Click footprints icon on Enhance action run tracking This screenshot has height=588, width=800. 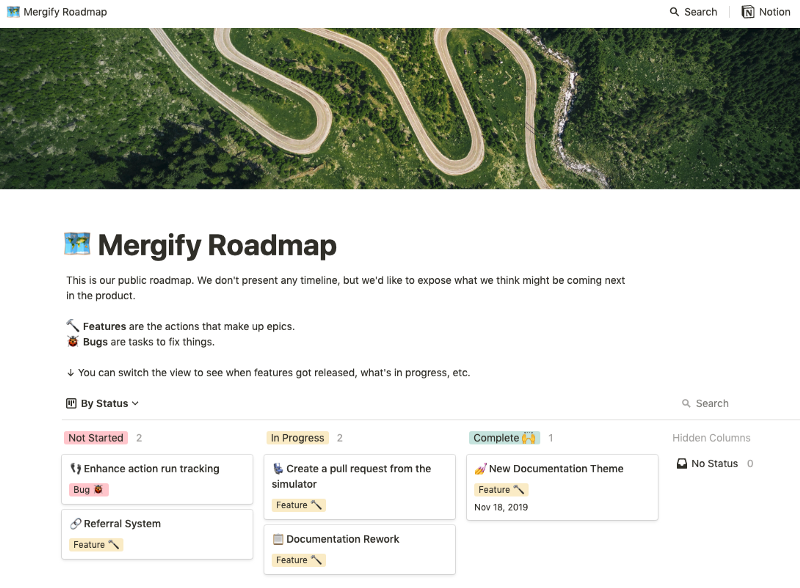point(76,468)
